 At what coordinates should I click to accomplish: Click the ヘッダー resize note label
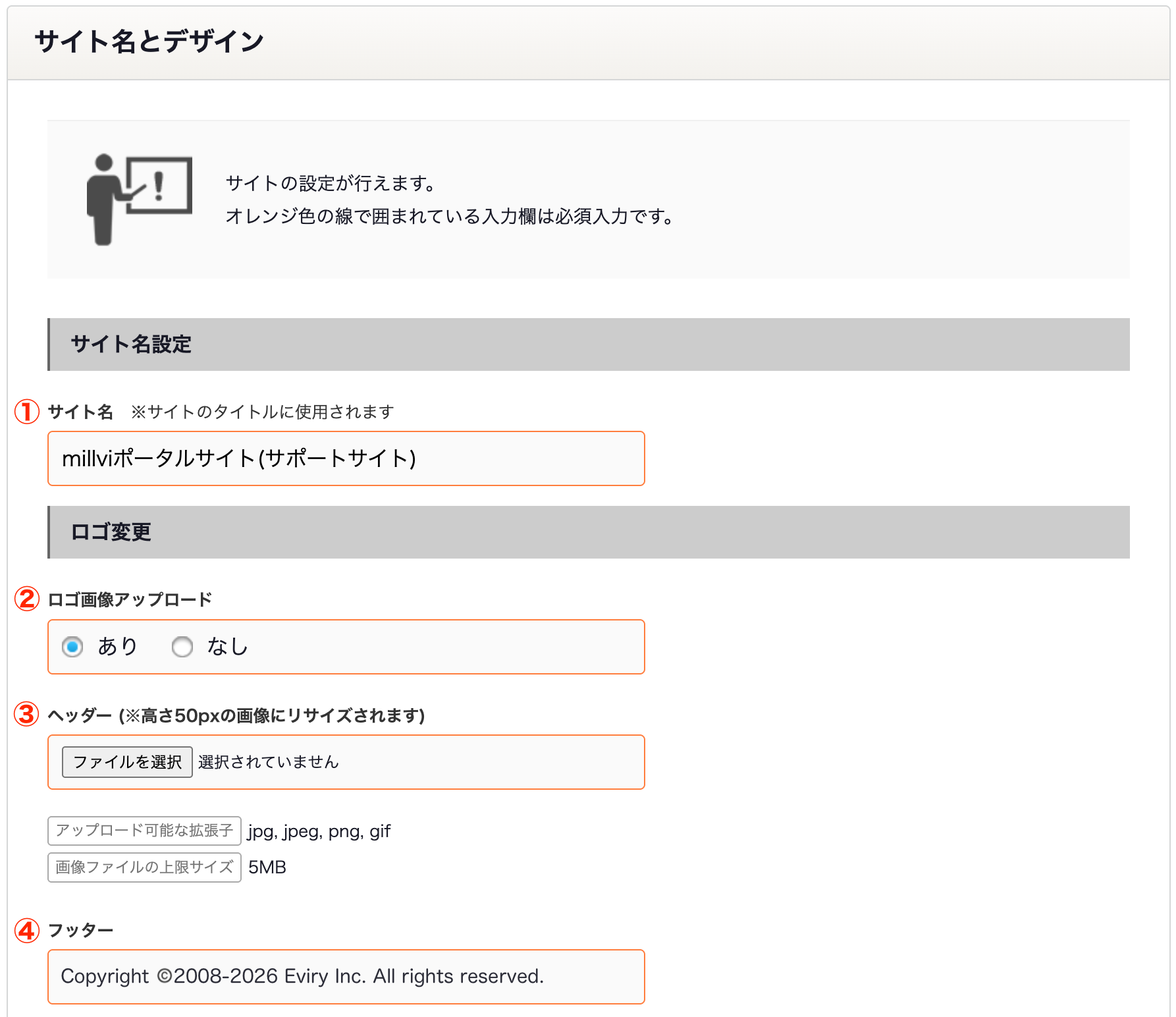click(x=236, y=715)
